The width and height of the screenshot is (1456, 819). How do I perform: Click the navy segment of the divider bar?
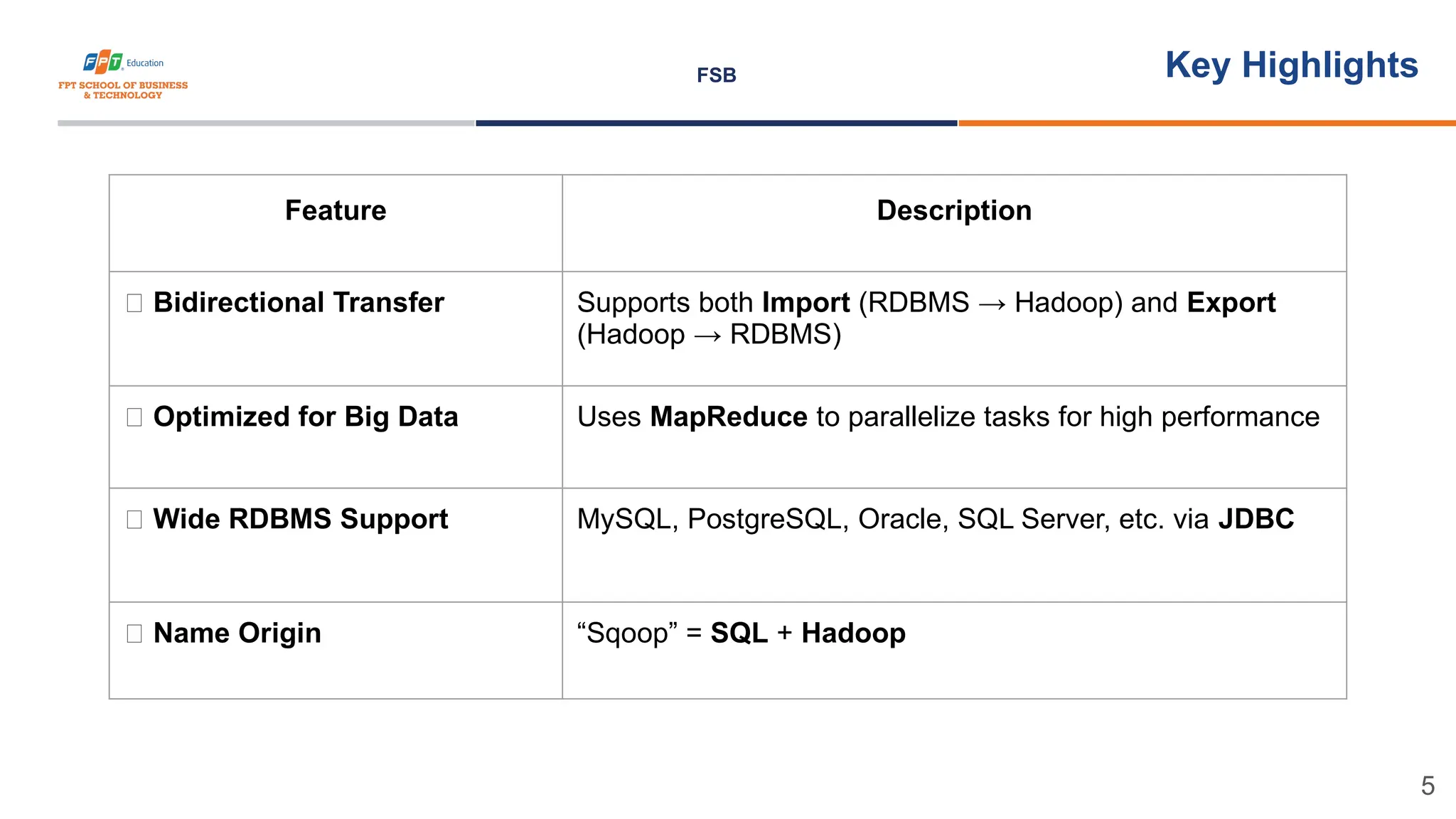[716, 123]
